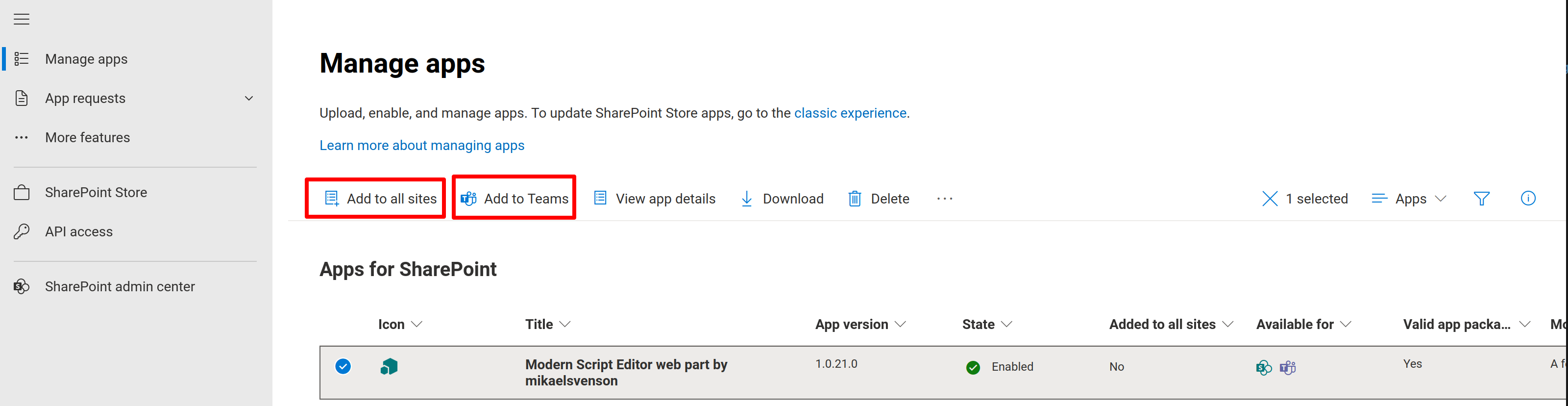Deselect the Modern Script Editor row checkbox
This screenshot has width=1568, height=406.
click(343, 366)
